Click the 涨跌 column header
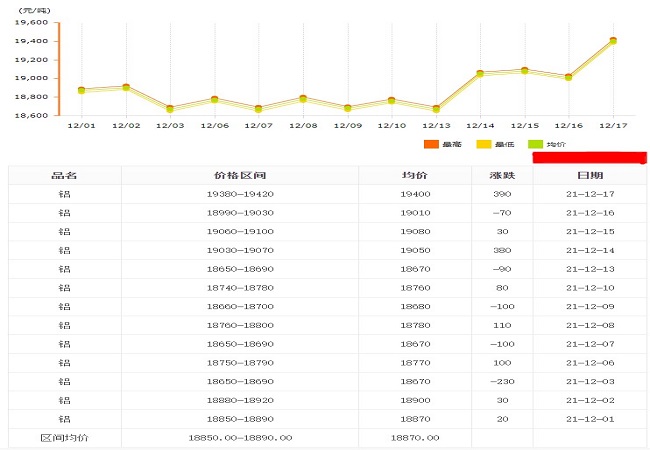The image size is (650, 450). [x=502, y=176]
